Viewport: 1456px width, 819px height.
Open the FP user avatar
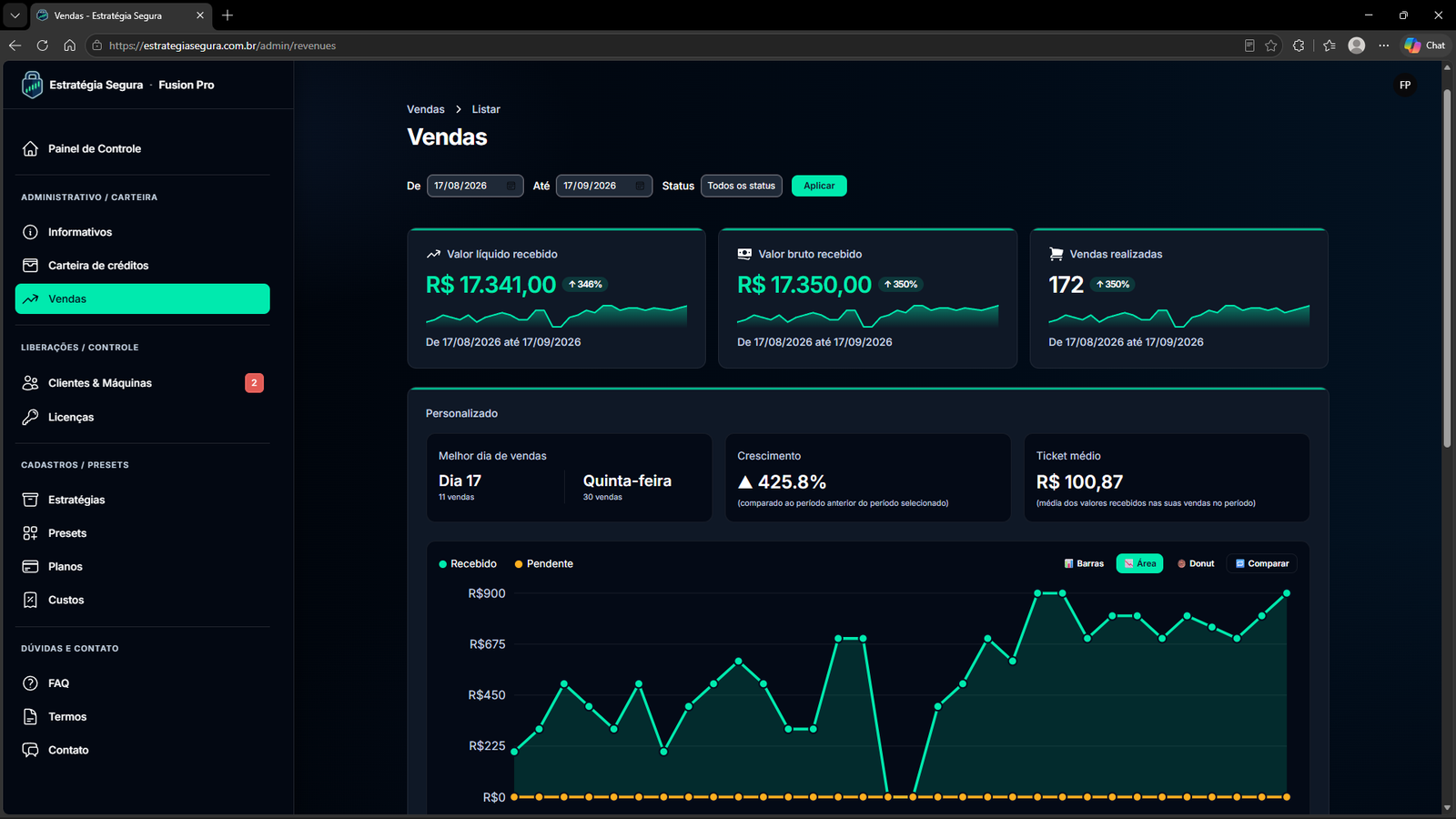[1405, 86]
